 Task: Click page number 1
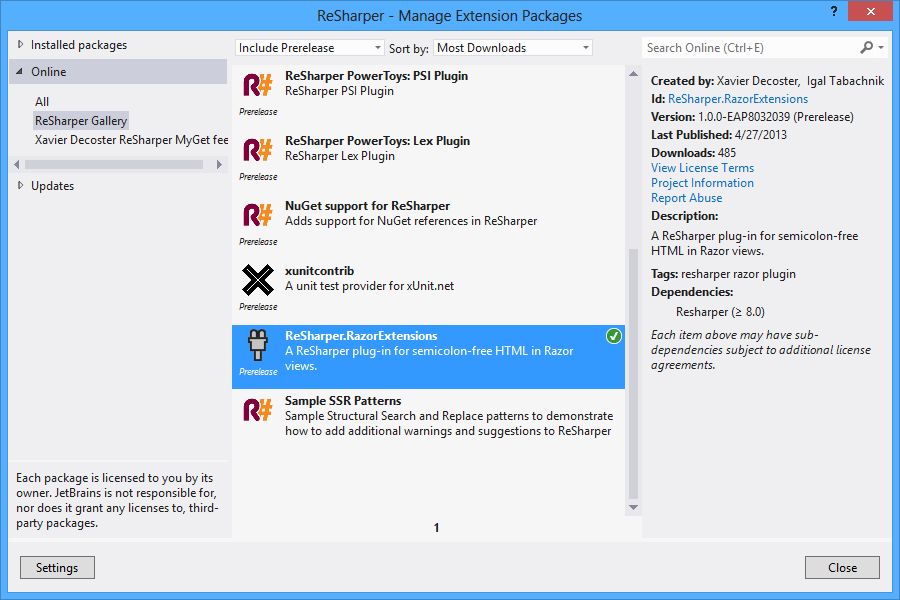436,527
